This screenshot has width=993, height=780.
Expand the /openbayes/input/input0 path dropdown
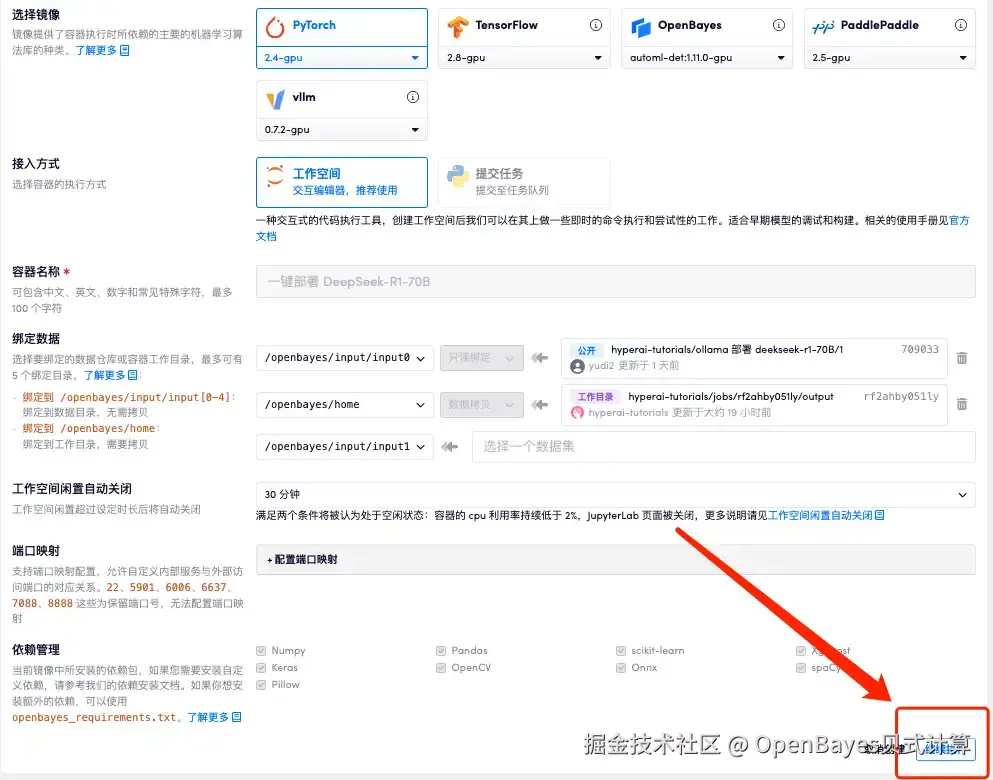345,358
